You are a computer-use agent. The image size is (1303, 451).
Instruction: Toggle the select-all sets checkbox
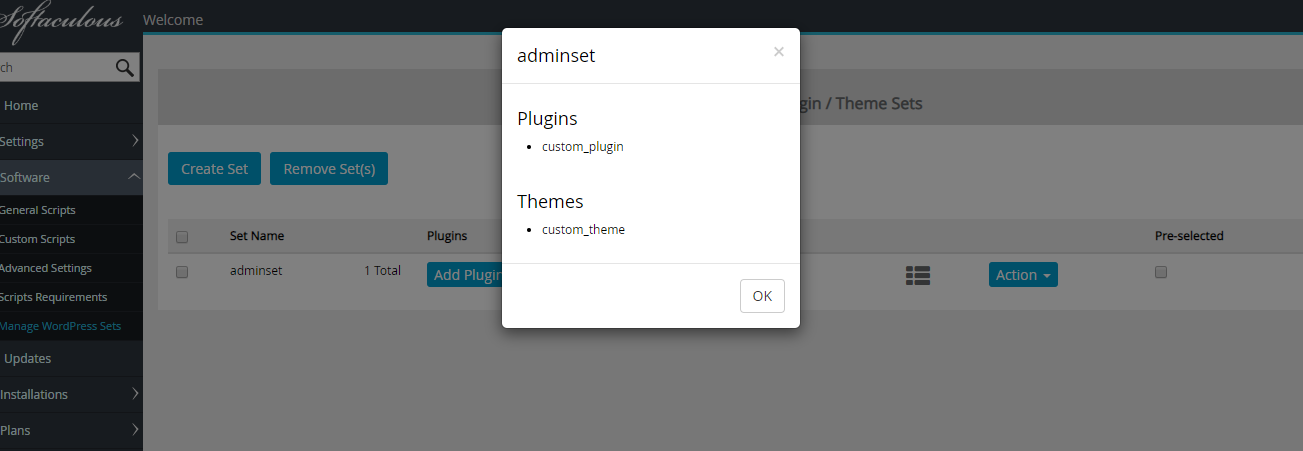pos(182,237)
